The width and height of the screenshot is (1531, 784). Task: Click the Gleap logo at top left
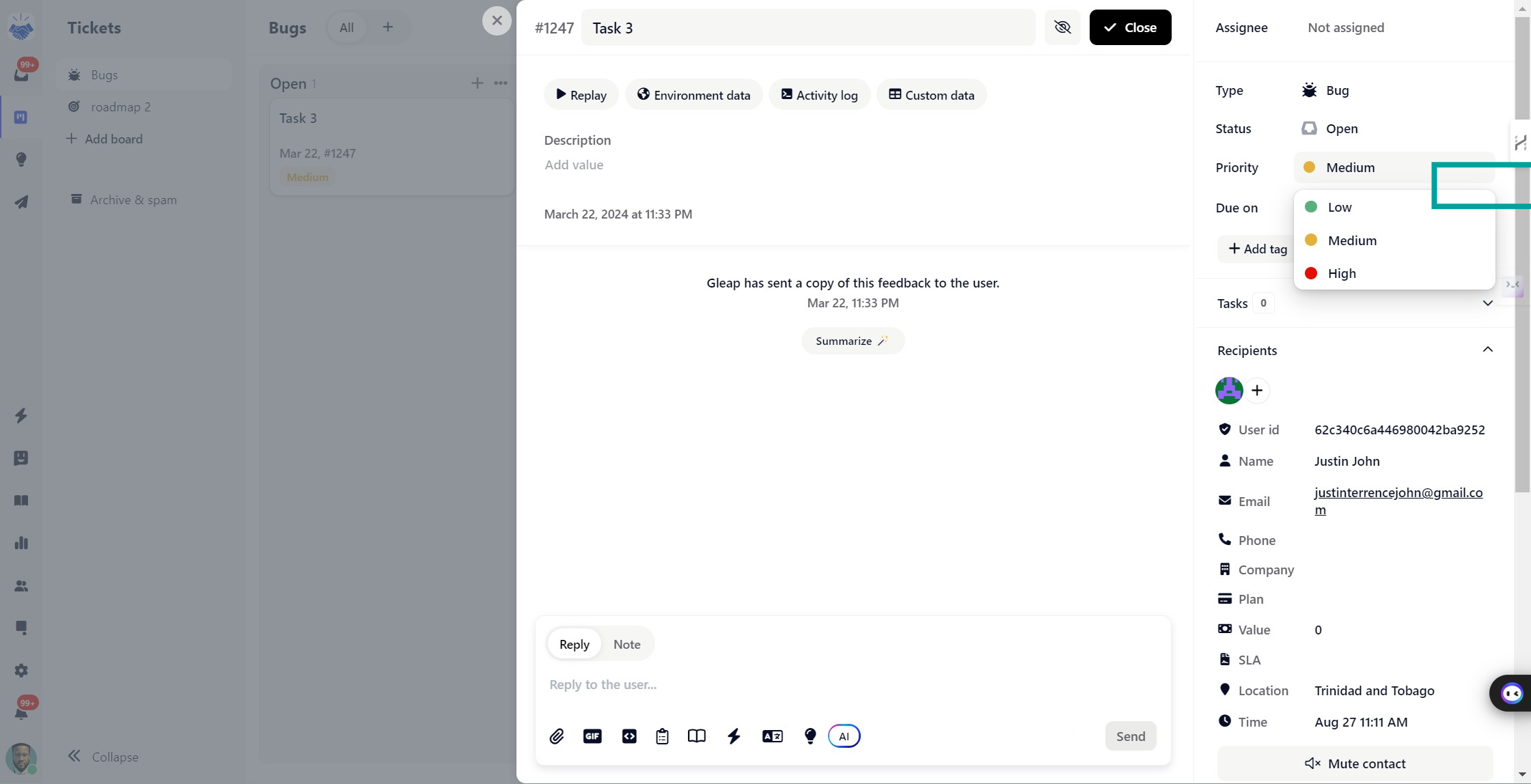[x=21, y=27]
